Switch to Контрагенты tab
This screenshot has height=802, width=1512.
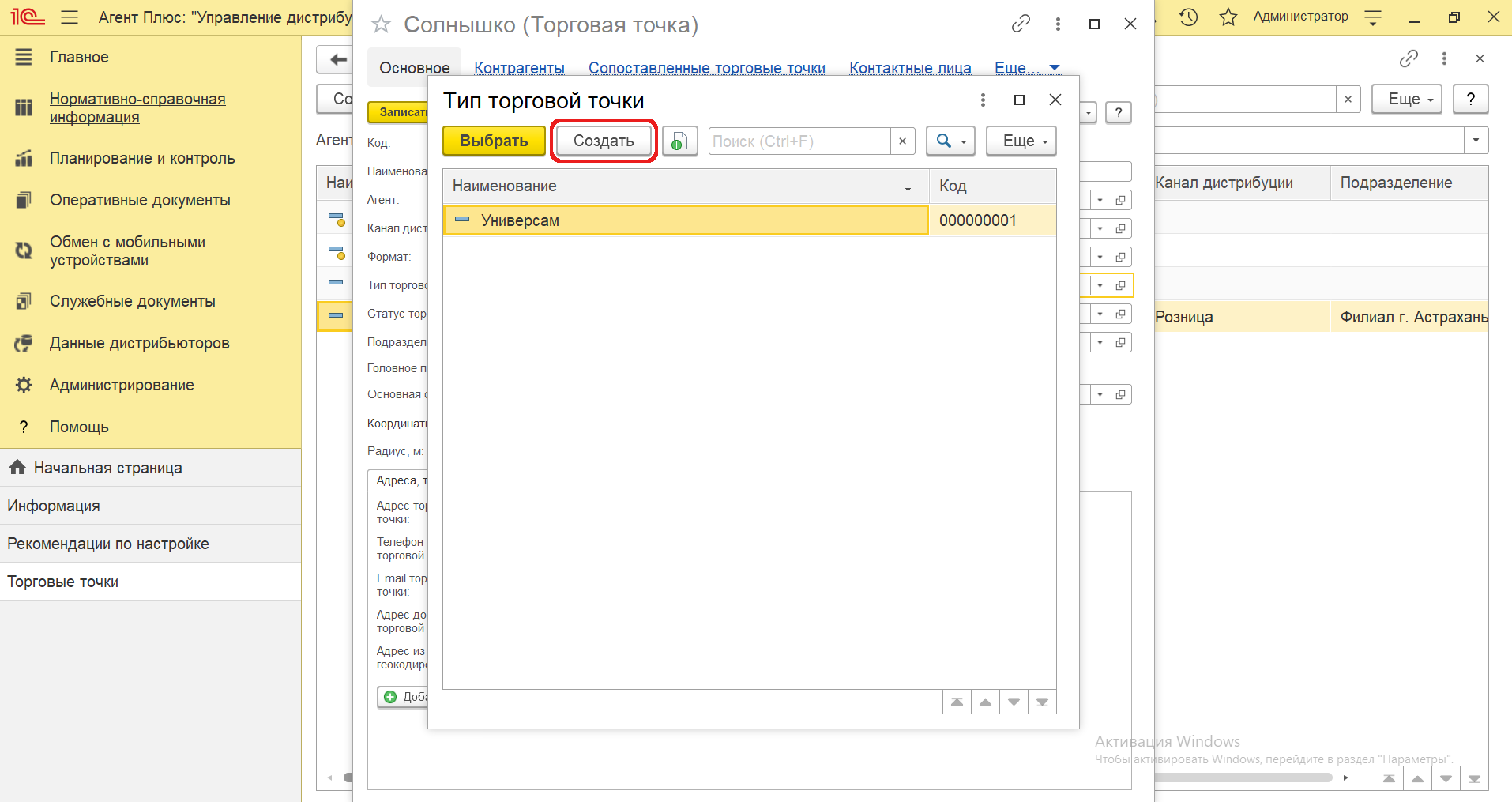[519, 68]
